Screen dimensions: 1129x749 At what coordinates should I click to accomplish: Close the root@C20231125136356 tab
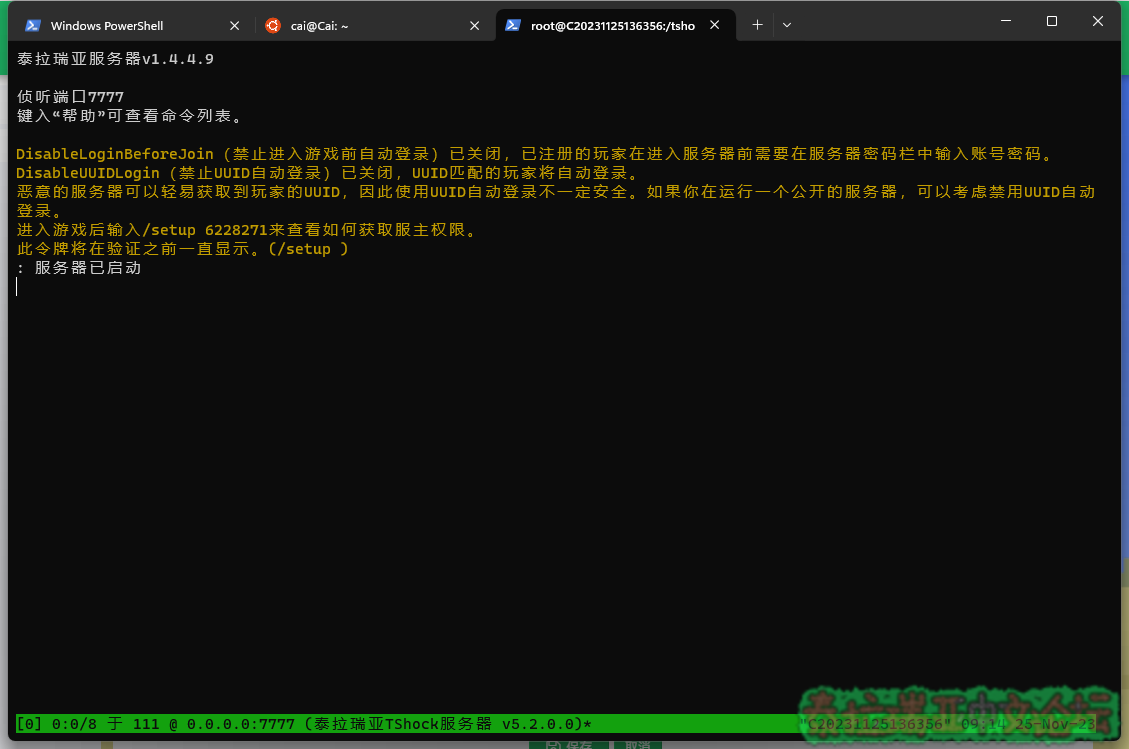[x=714, y=24]
